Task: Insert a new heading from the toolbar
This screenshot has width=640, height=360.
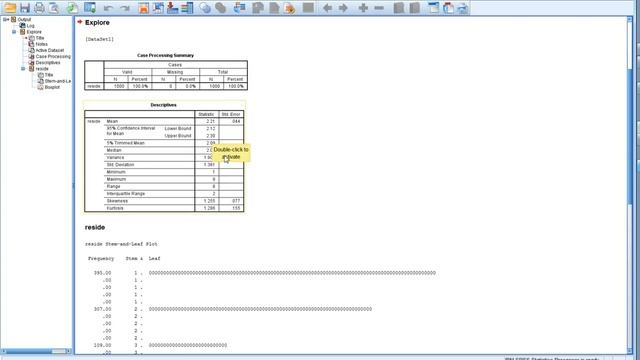Action: tap(433, 7)
